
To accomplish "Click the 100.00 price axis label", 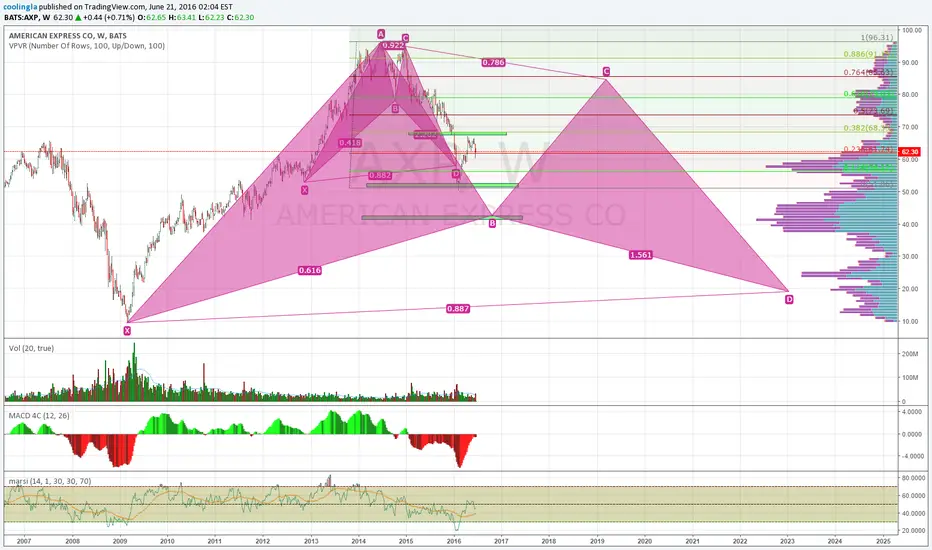I will coord(911,30).
